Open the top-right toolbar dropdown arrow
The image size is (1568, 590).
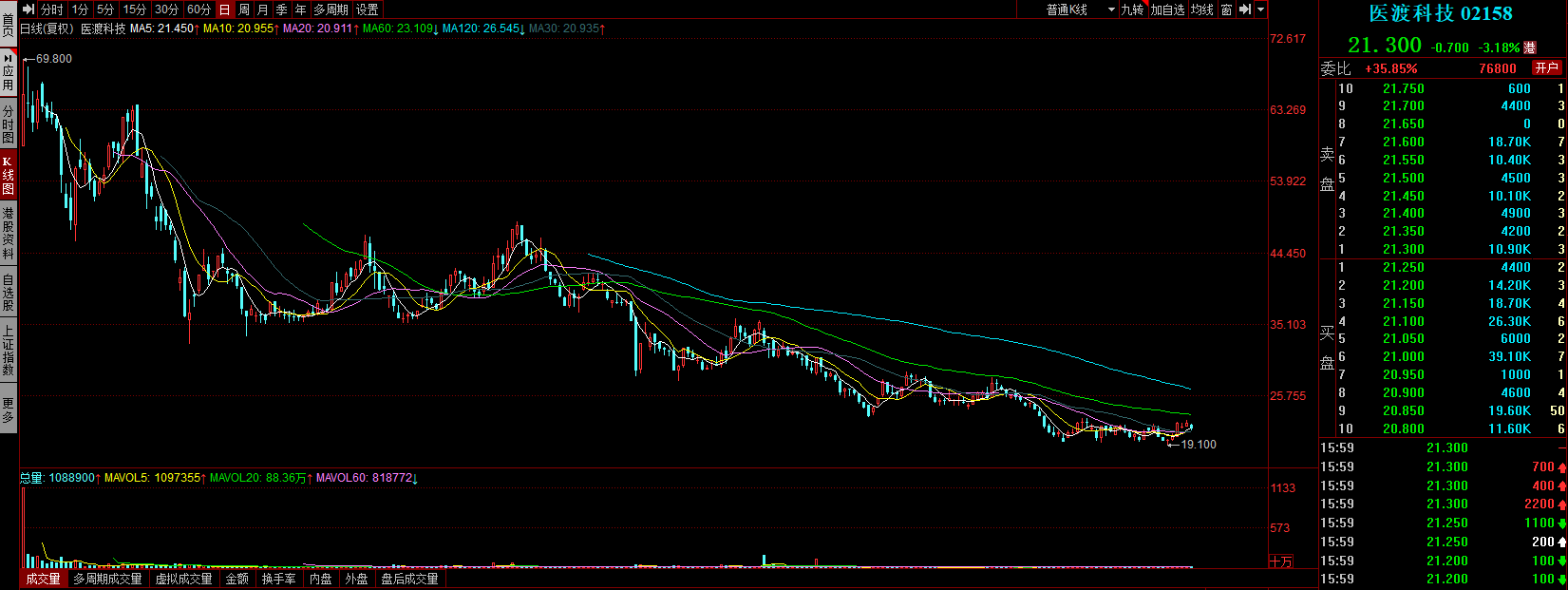click(1261, 10)
